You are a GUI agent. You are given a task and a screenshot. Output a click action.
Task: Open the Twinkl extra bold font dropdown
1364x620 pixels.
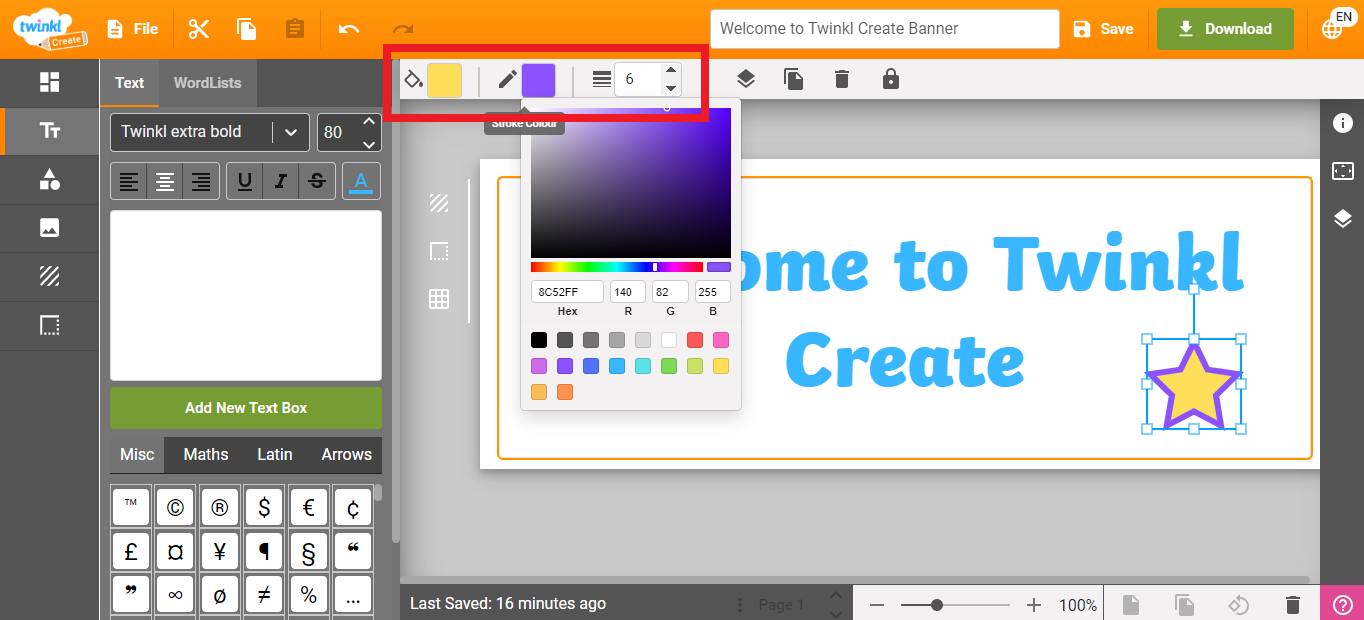click(x=209, y=132)
